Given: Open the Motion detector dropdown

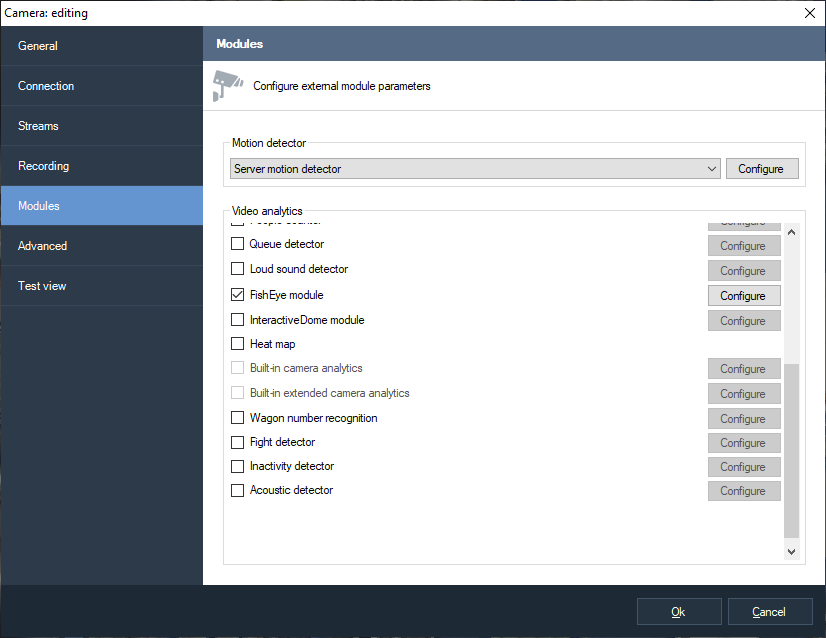Looking at the screenshot, I should 475,169.
